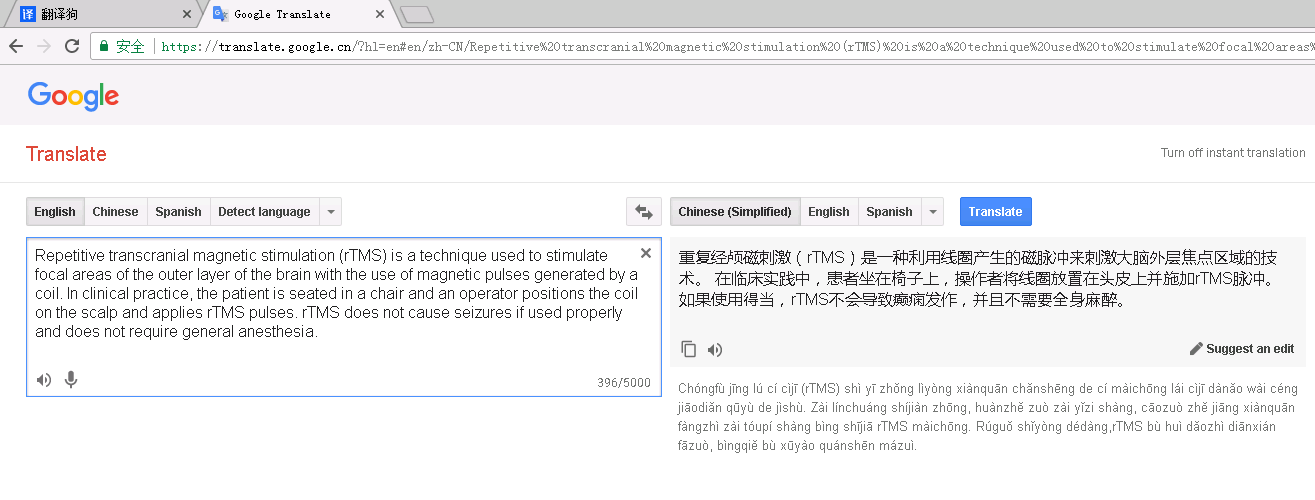1315x500 pixels.
Task: Click the Chinese translation output text
Action: pyautogui.click(x=976, y=277)
